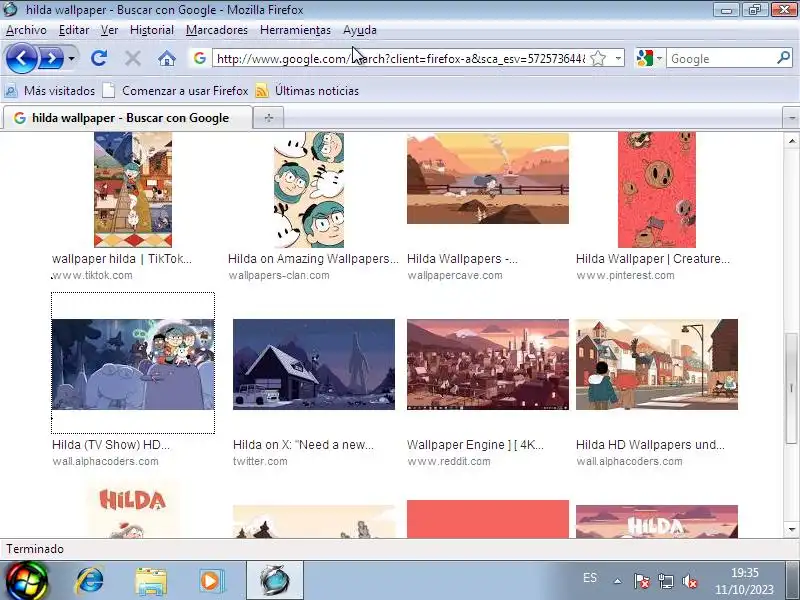Open the Hilda HD street scene thumbnail
This screenshot has height=600, width=800.
[657, 364]
